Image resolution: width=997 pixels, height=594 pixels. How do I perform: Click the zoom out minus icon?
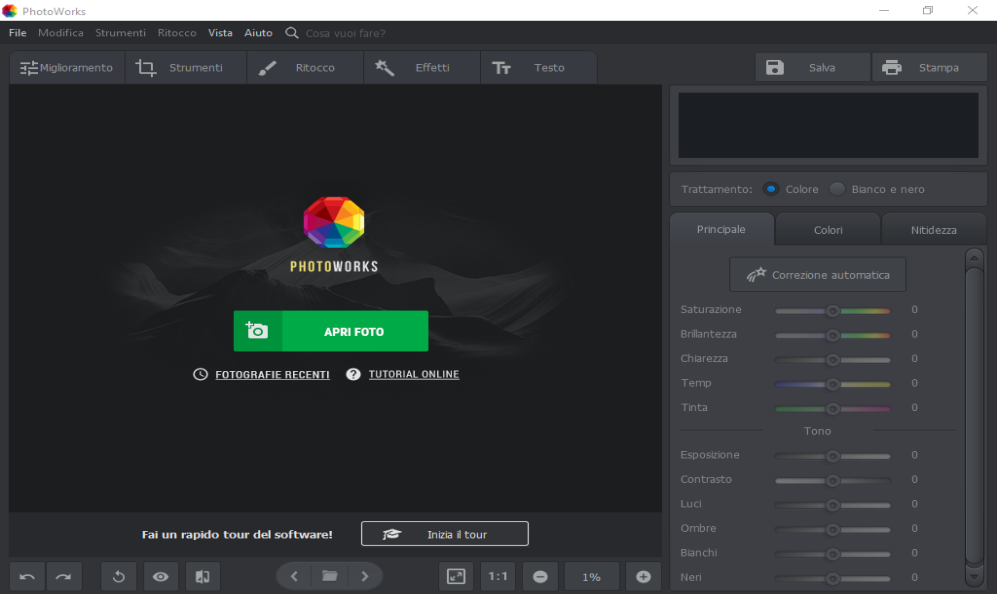(x=540, y=577)
